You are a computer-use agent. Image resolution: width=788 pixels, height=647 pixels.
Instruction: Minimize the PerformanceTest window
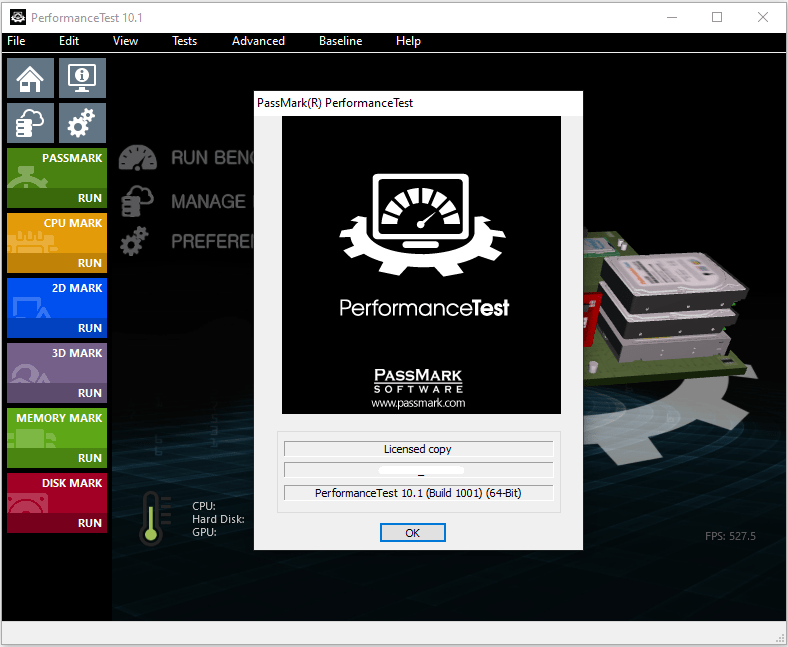672,17
